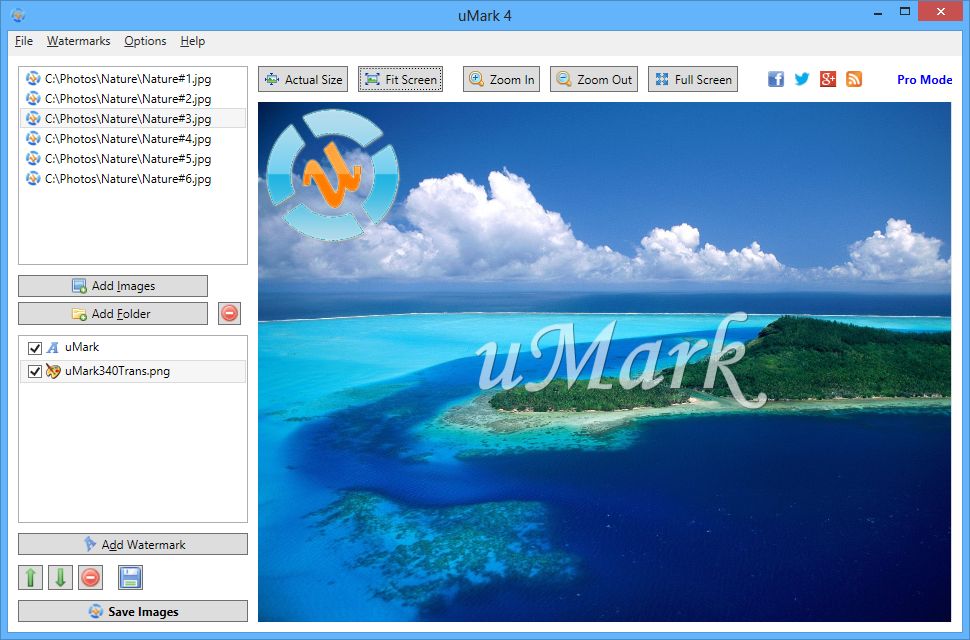
Task: Click the Save Images button
Action: pos(133,611)
